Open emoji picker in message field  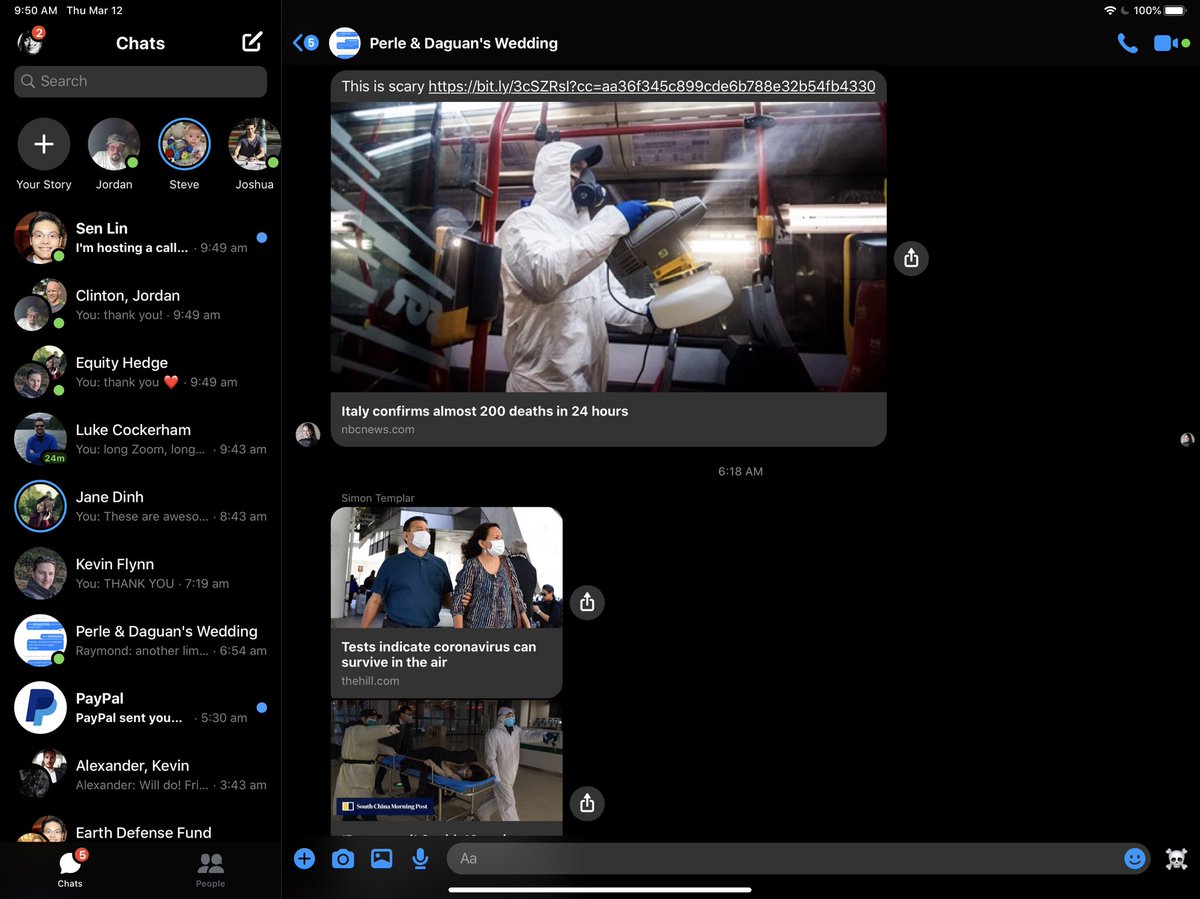1134,858
